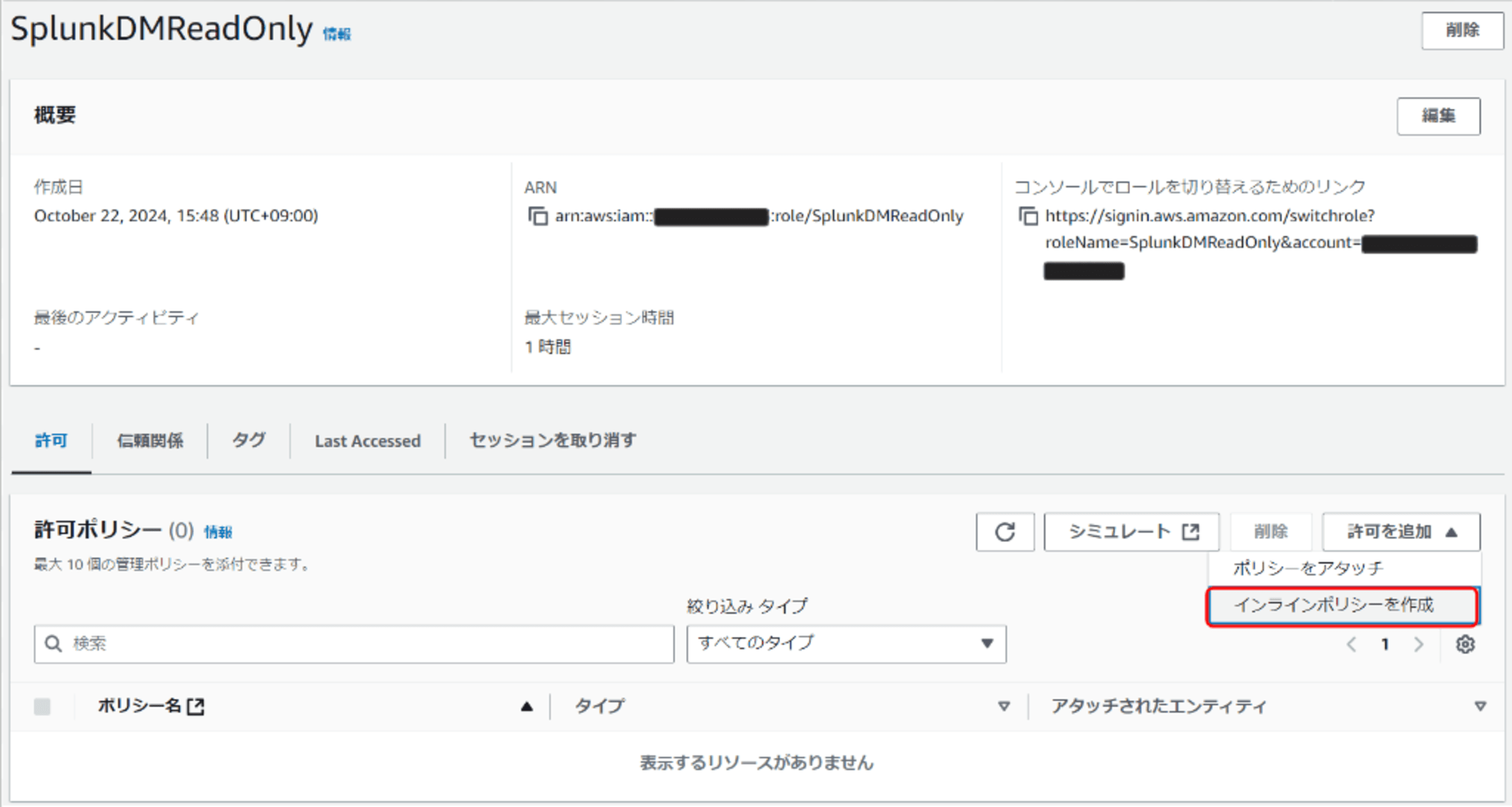Click the タイプ column header
The image size is (1512, 807).
click(x=600, y=706)
